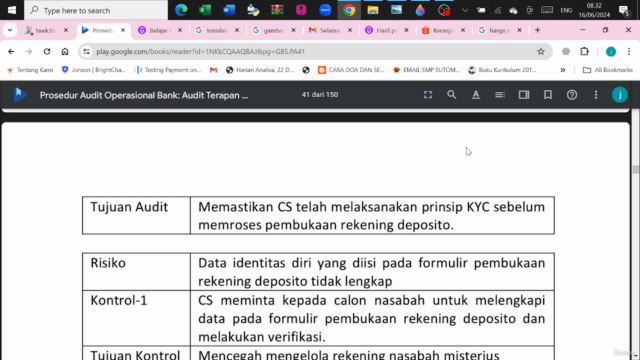
Task: Open the Harian Analisa bookmark
Action: tap(260, 70)
